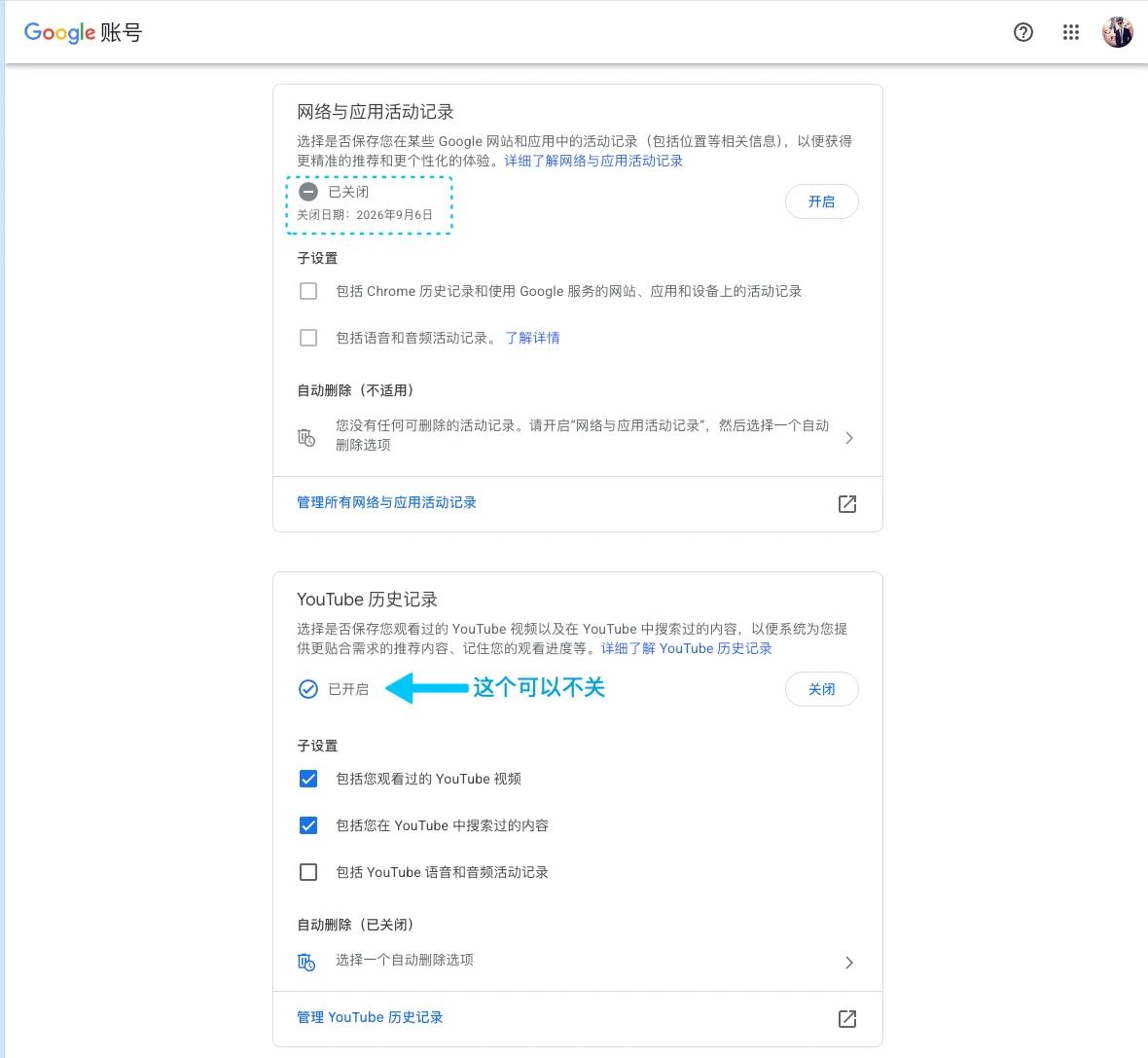The width and height of the screenshot is (1148, 1058).
Task: Turn on 网络与应用活动记录 with 开启 button
Action: 821,201
